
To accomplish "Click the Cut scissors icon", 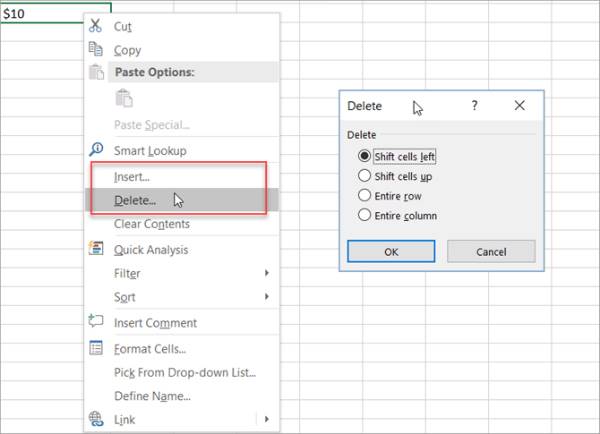I will point(95,25).
